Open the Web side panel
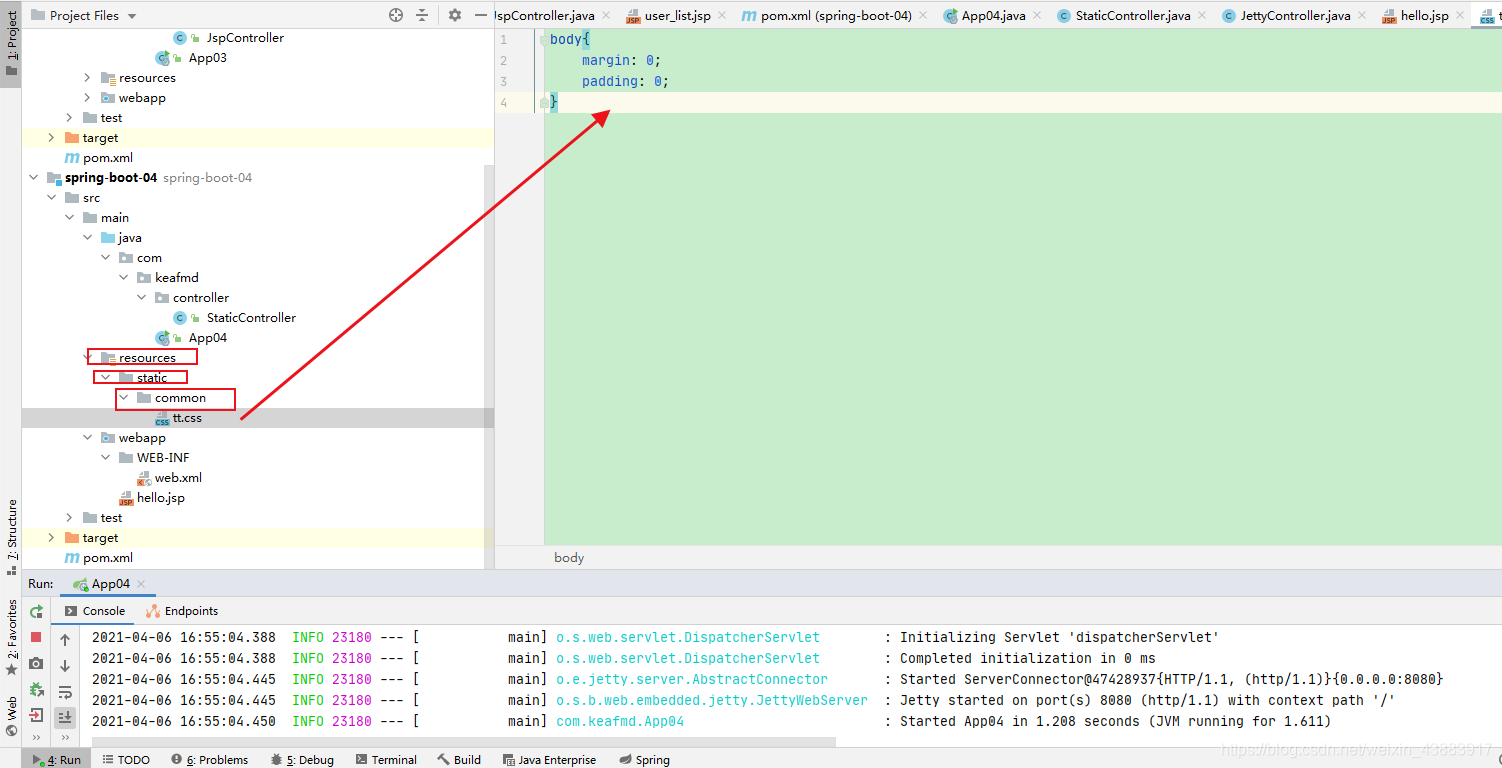 click(11, 715)
